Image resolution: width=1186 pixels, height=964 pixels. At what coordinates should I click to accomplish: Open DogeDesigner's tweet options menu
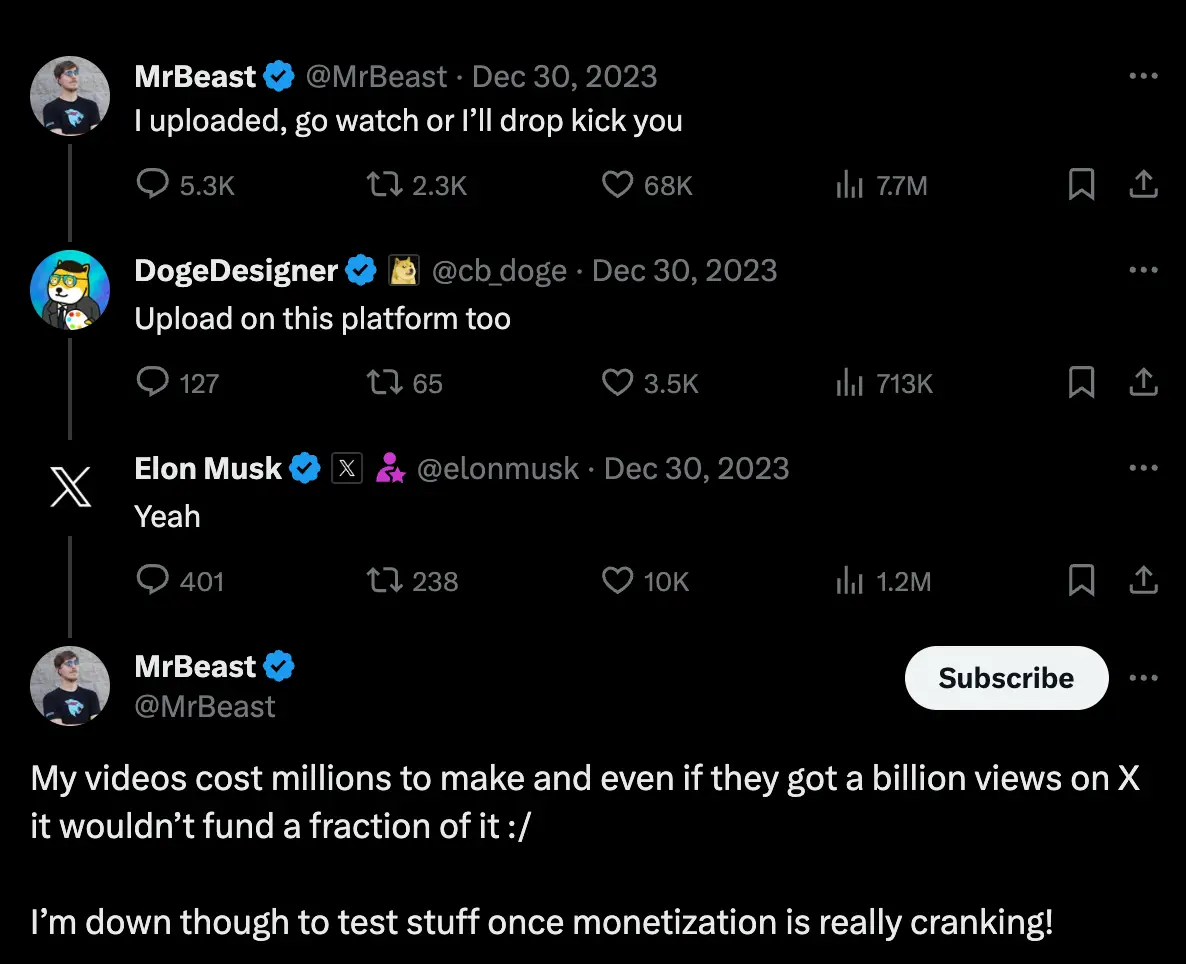(1142, 268)
